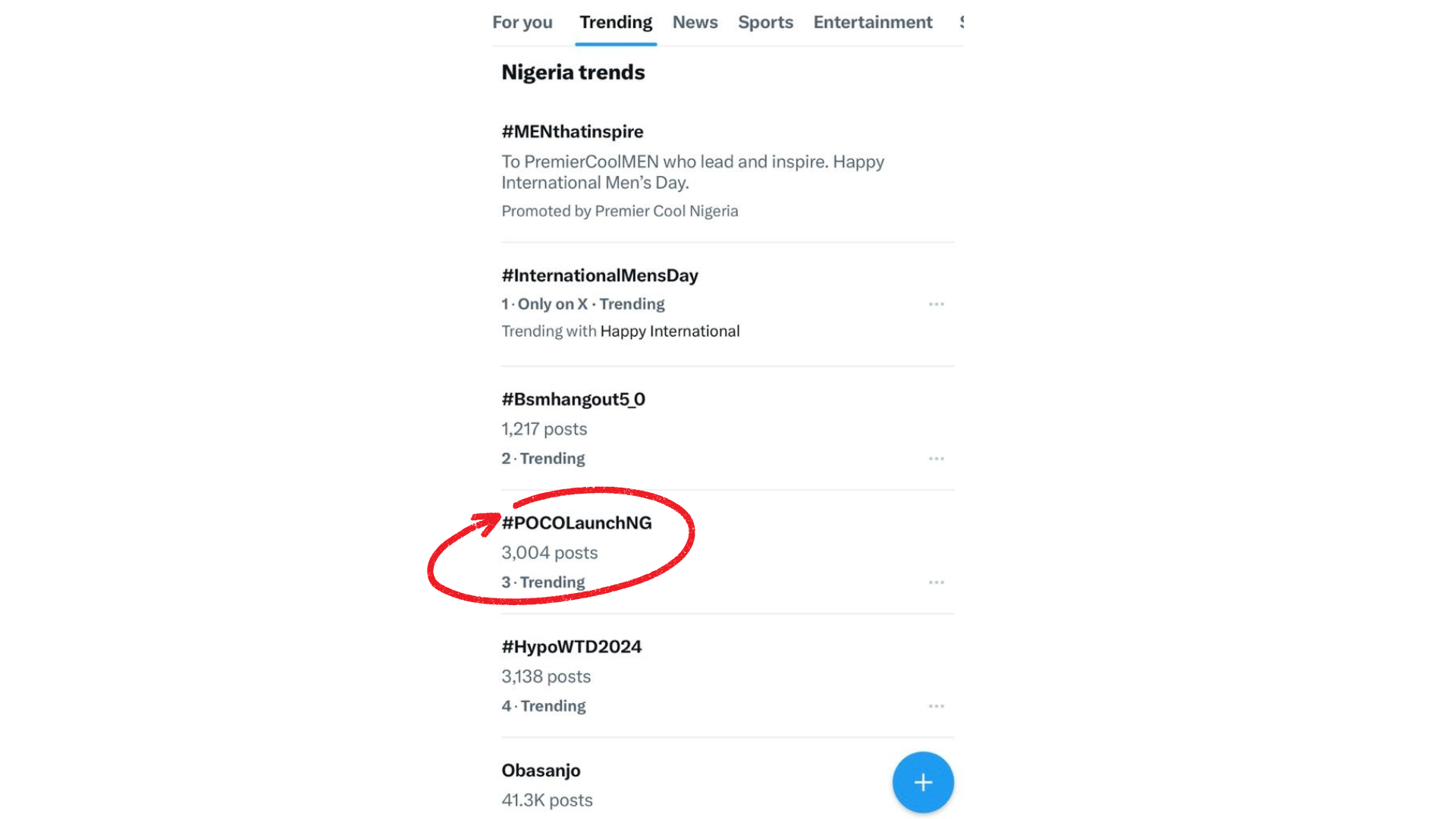Open the #InternationalMensDay trend

(600, 276)
